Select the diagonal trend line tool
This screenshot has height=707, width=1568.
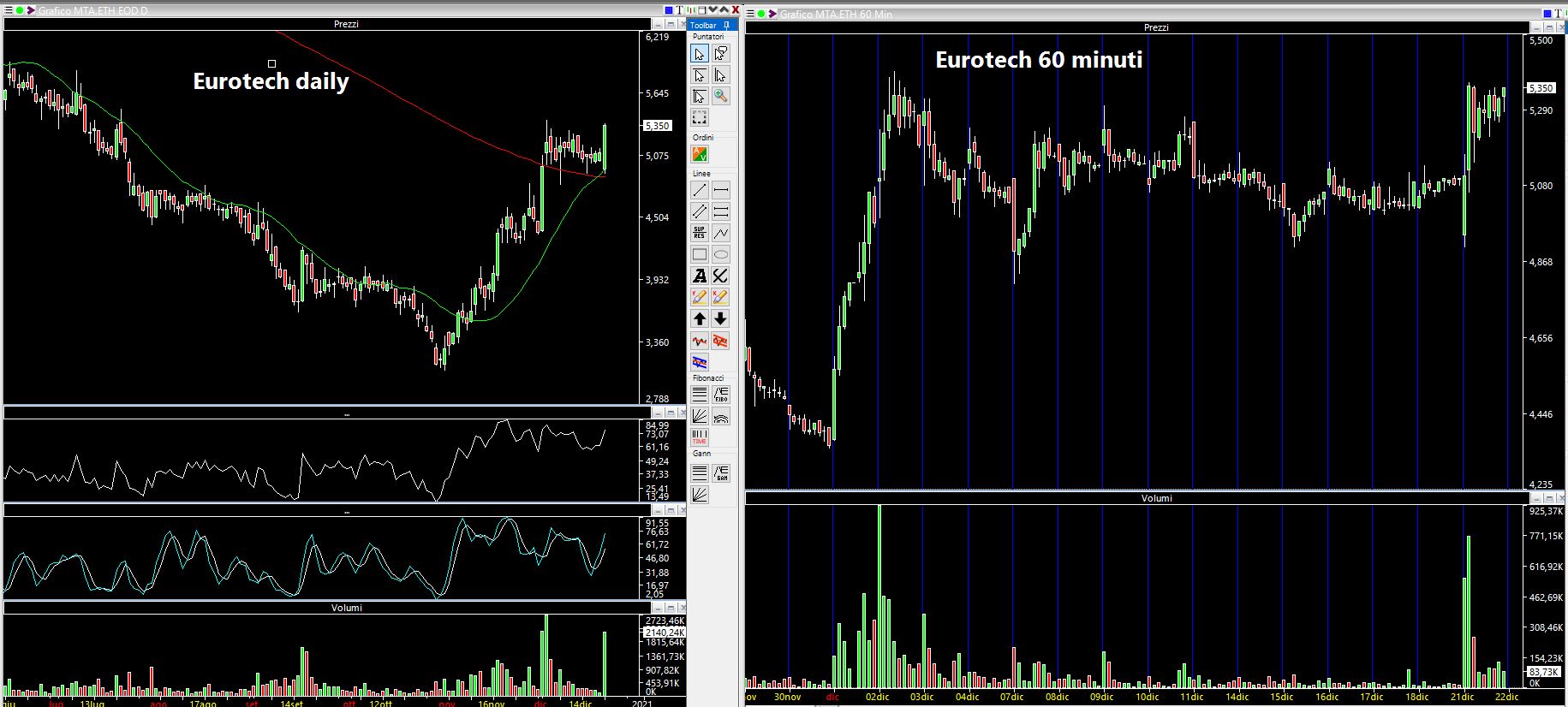point(700,190)
